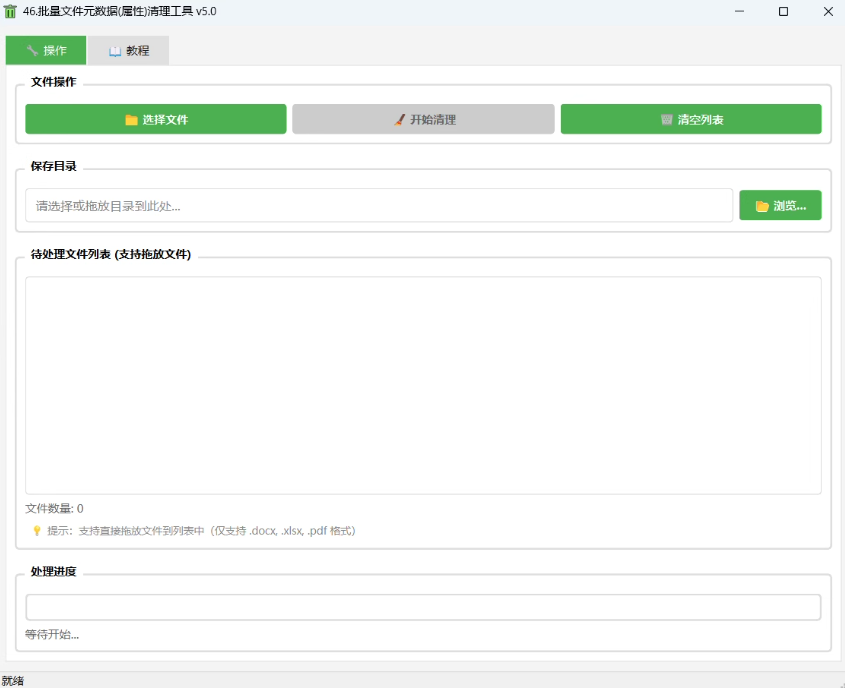Open the 操作 tab
Screen dimensions: 845x688
46,51
